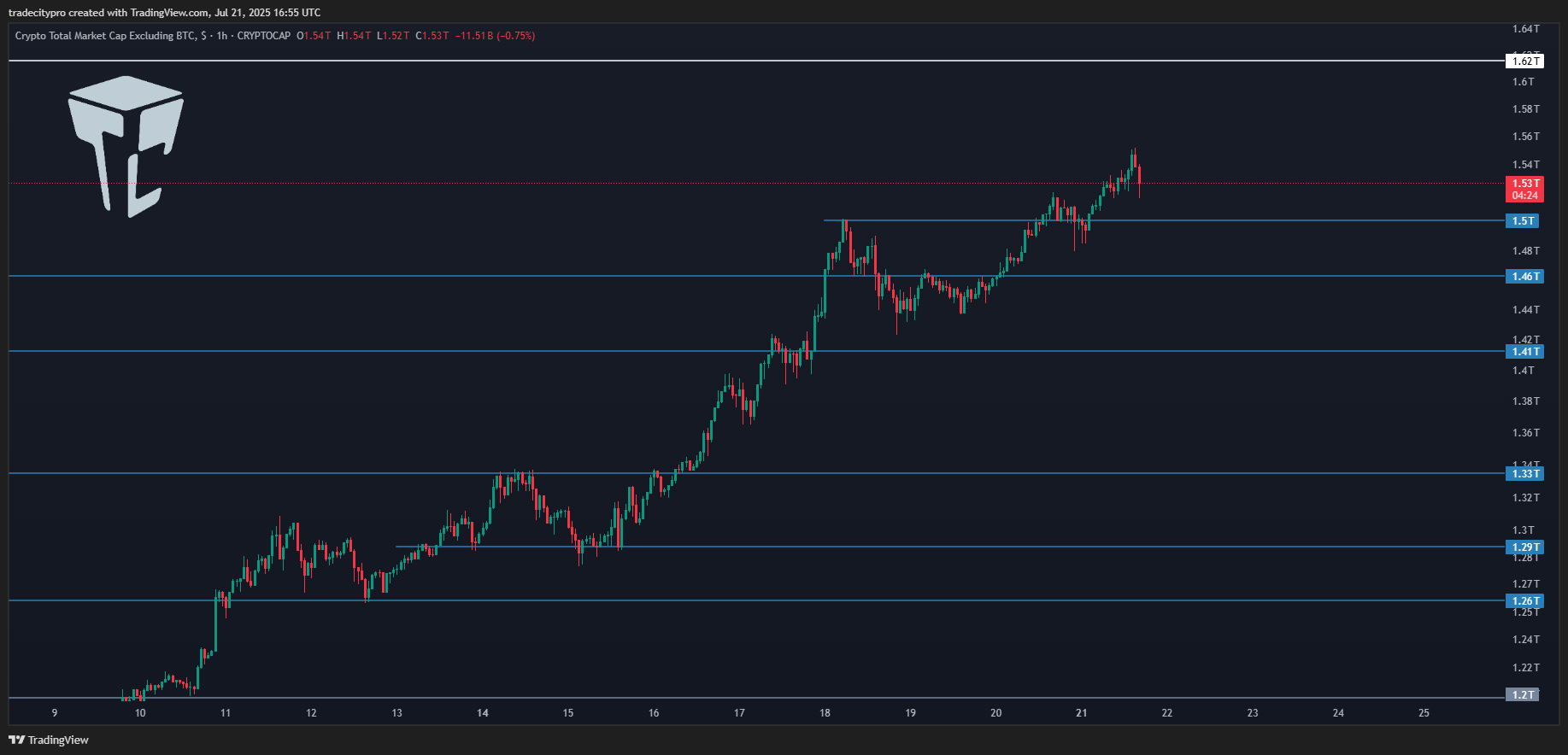Click the 1.24T price axis tick
The height and width of the screenshot is (755, 1568).
1525,639
